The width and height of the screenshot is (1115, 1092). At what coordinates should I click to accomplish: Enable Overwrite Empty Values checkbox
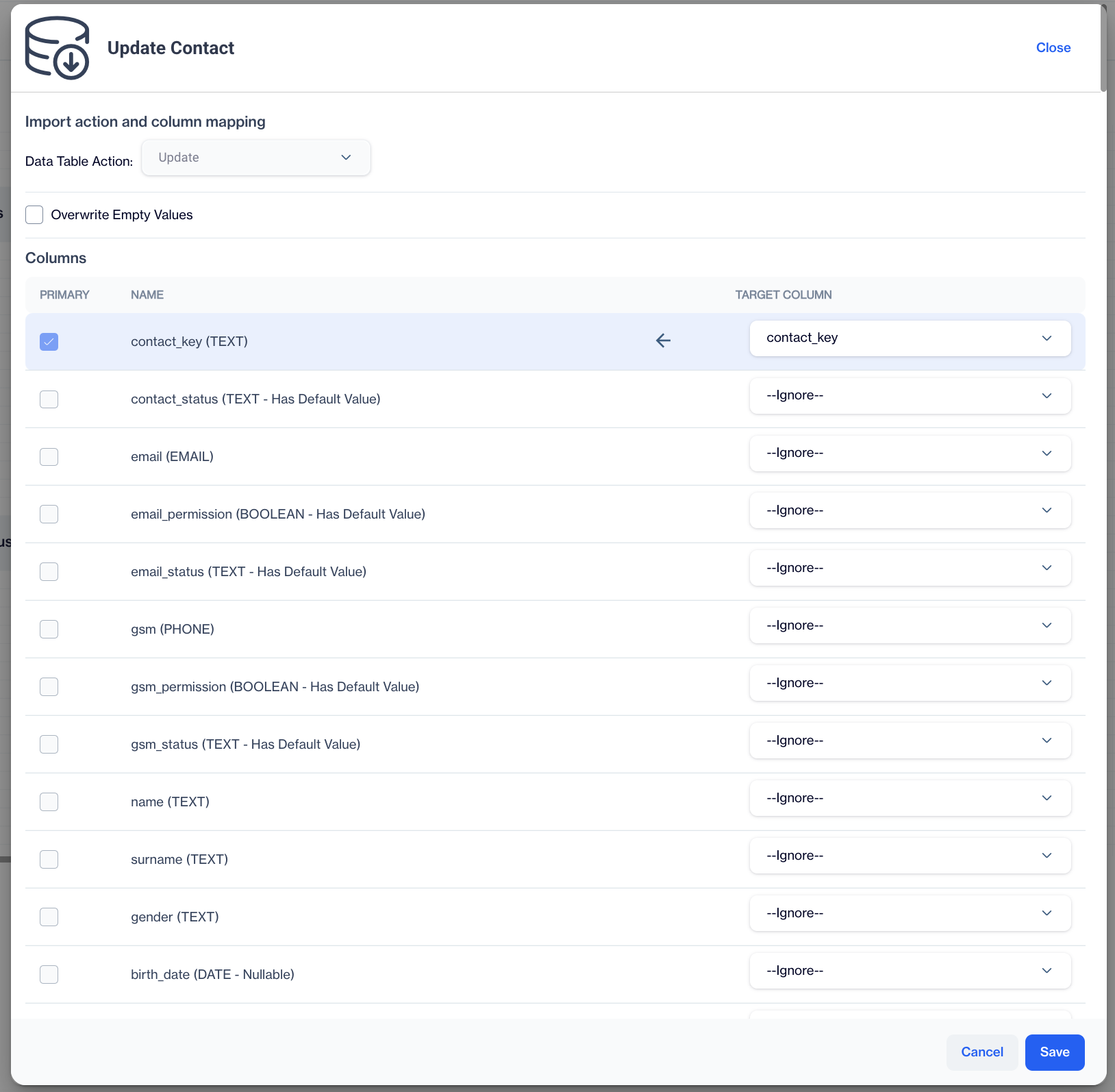coord(34,215)
